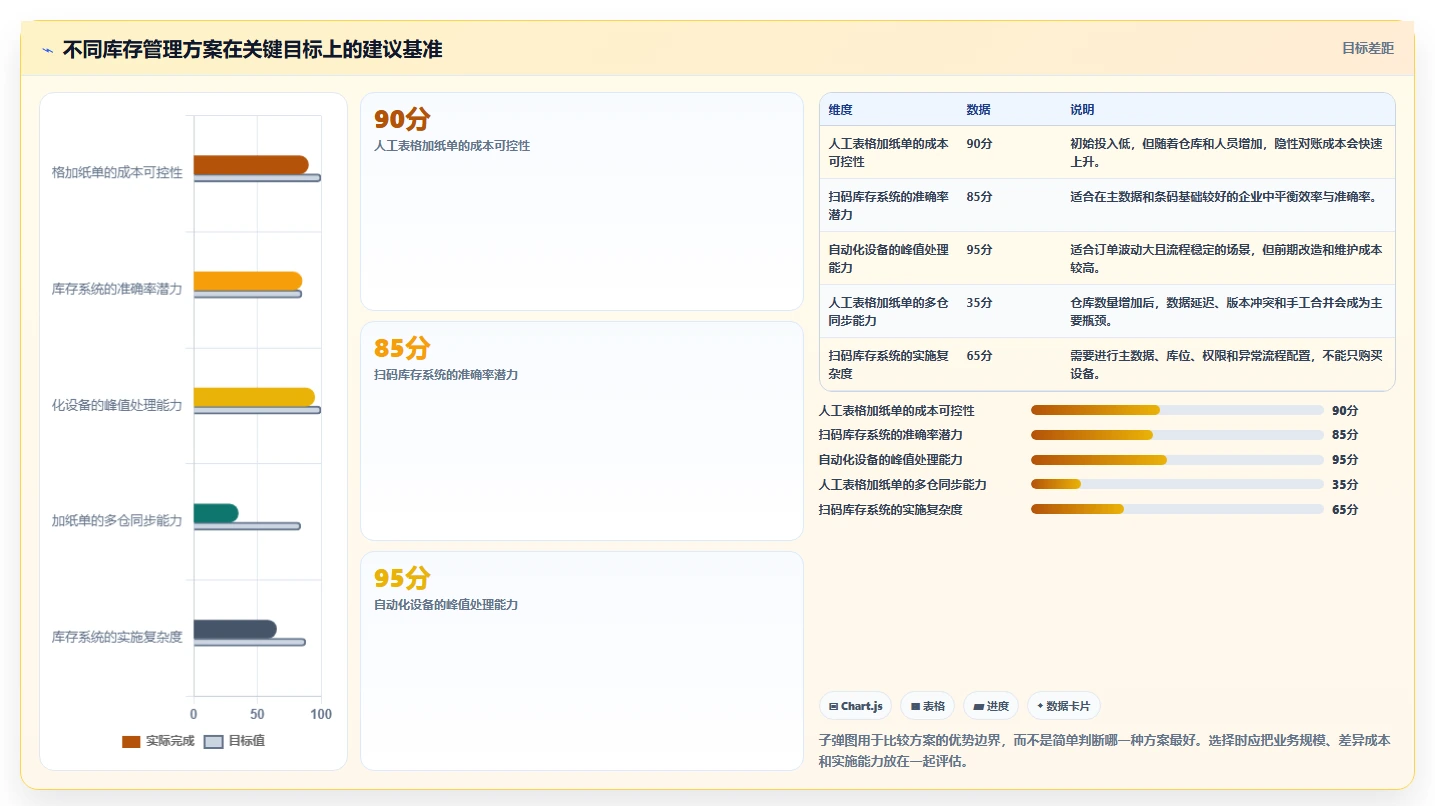The image size is (1435, 806).
Task: Click the 实施复杂度 progress bar
Action: (x=1177, y=509)
